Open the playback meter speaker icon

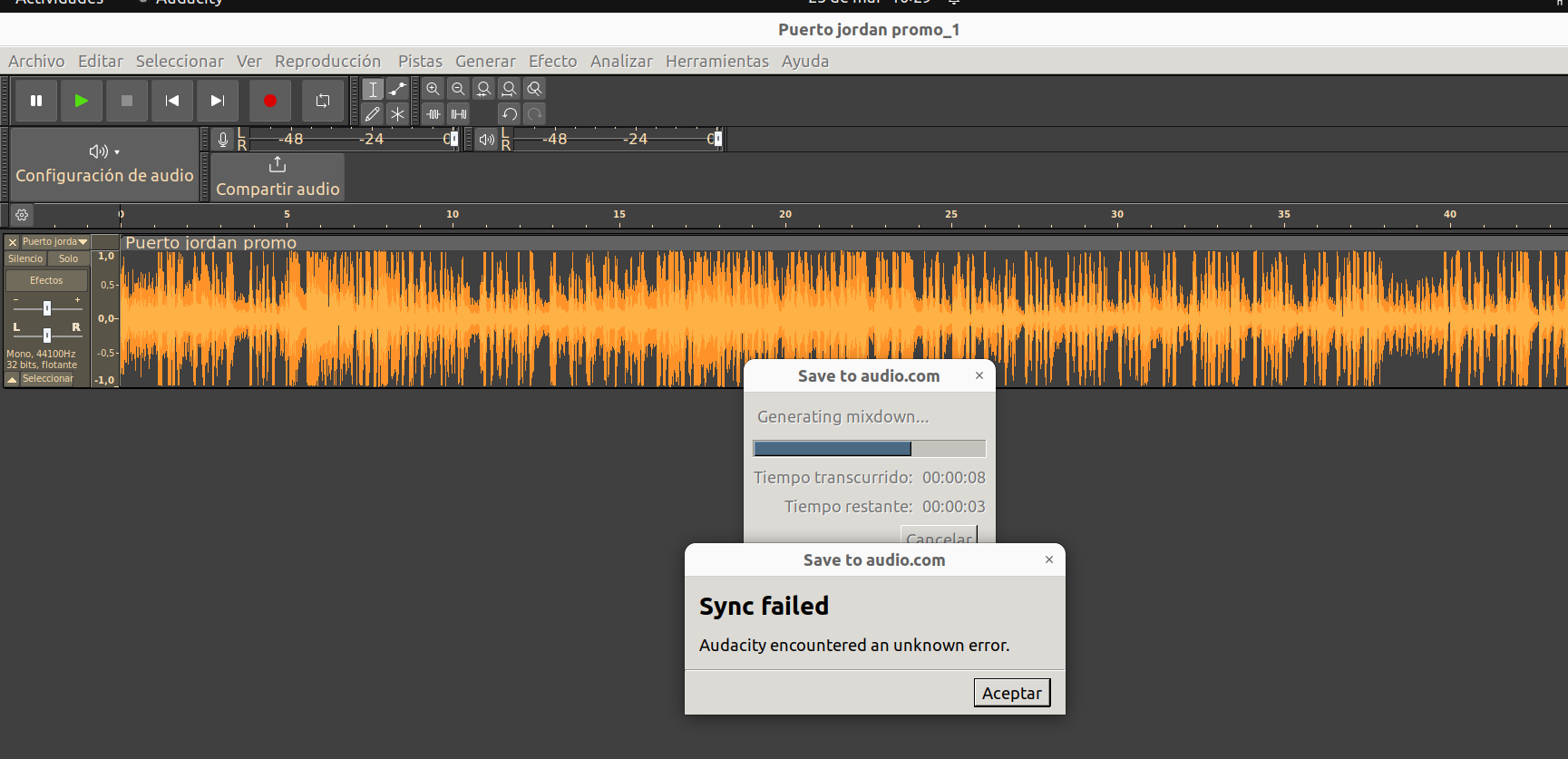(487, 140)
